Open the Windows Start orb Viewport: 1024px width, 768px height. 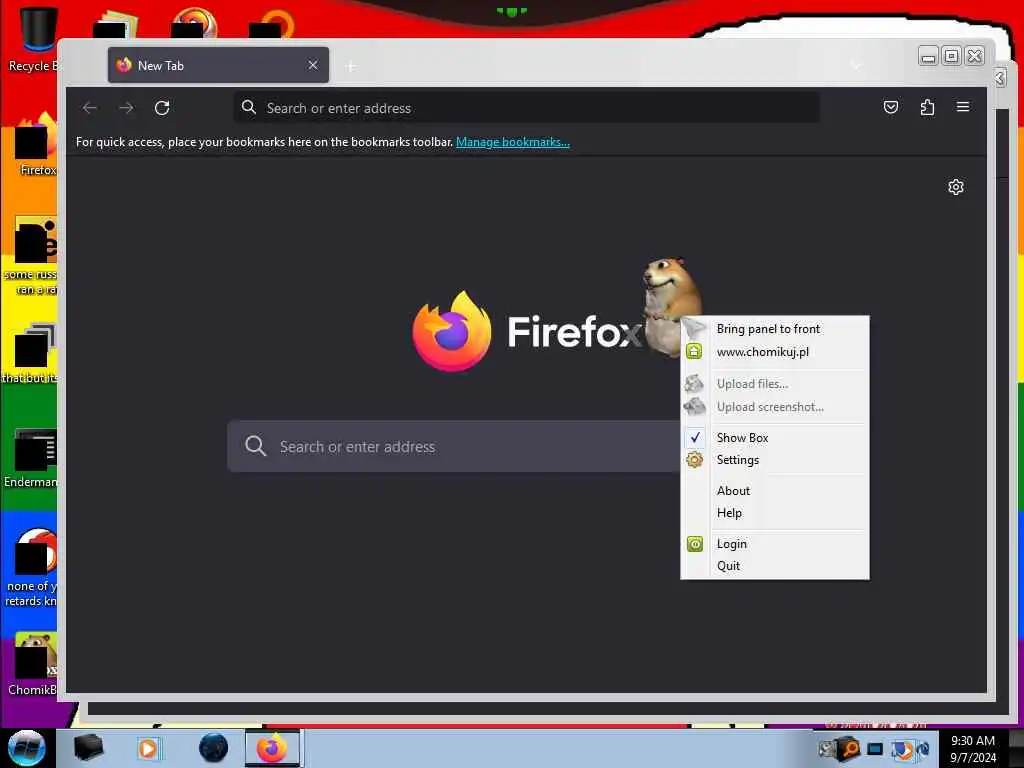(x=27, y=748)
